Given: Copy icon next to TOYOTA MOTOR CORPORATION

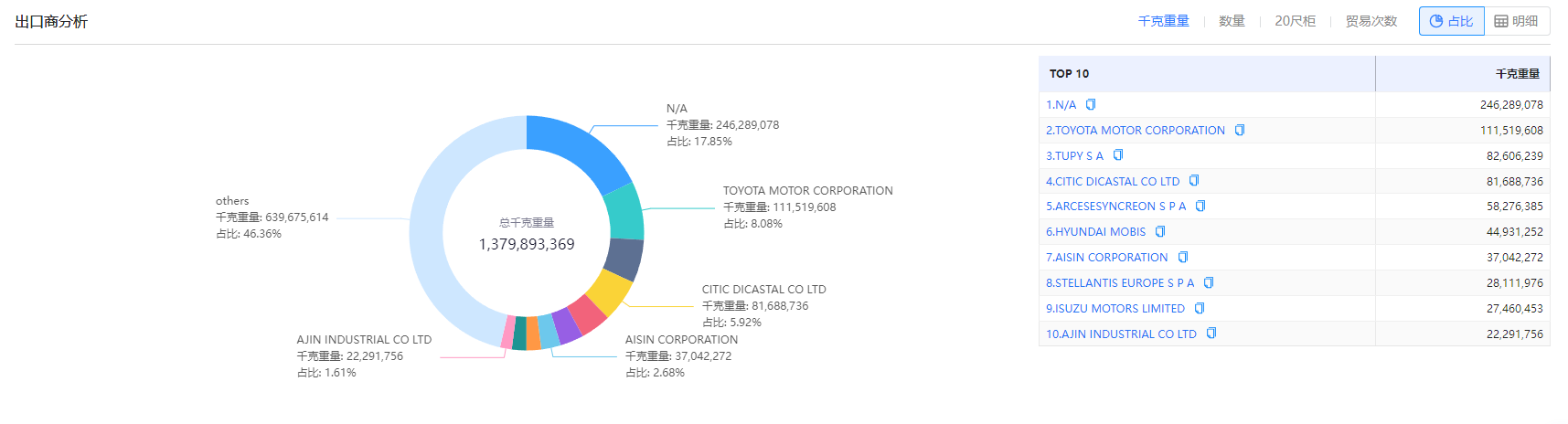Looking at the screenshot, I should click(1240, 131).
